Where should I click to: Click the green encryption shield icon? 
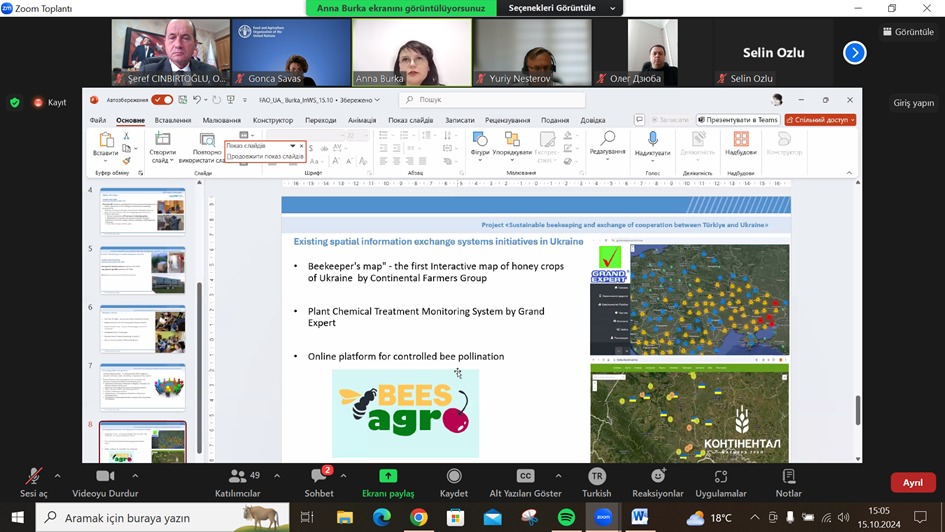(15, 102)
